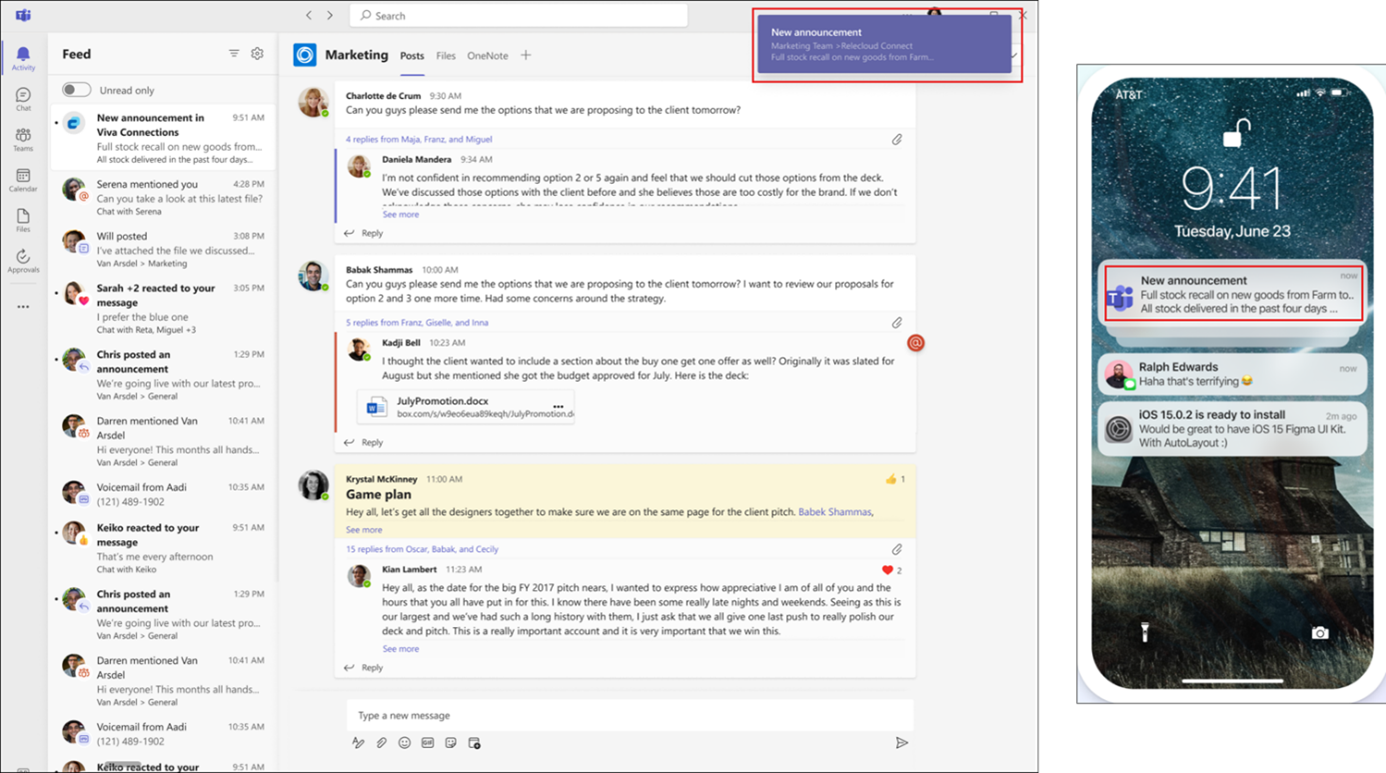
Task: Open first Voicemail from Aadi item
Action: point(163,494)
